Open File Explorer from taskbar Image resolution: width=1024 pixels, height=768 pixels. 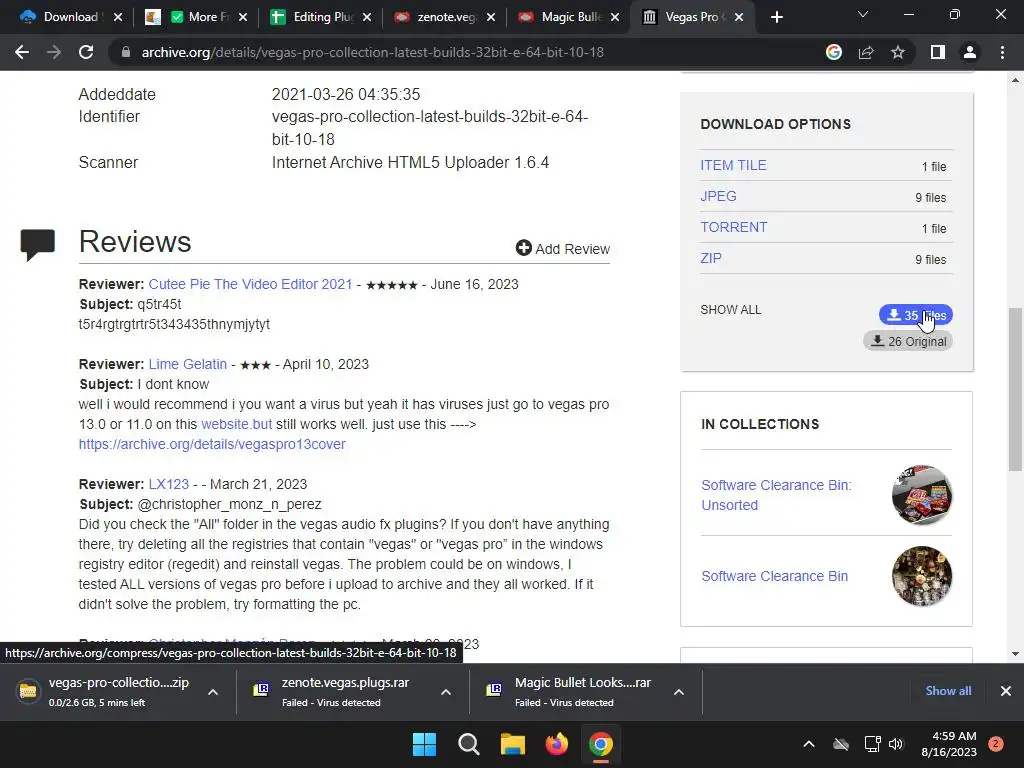(x=513, y=744)
